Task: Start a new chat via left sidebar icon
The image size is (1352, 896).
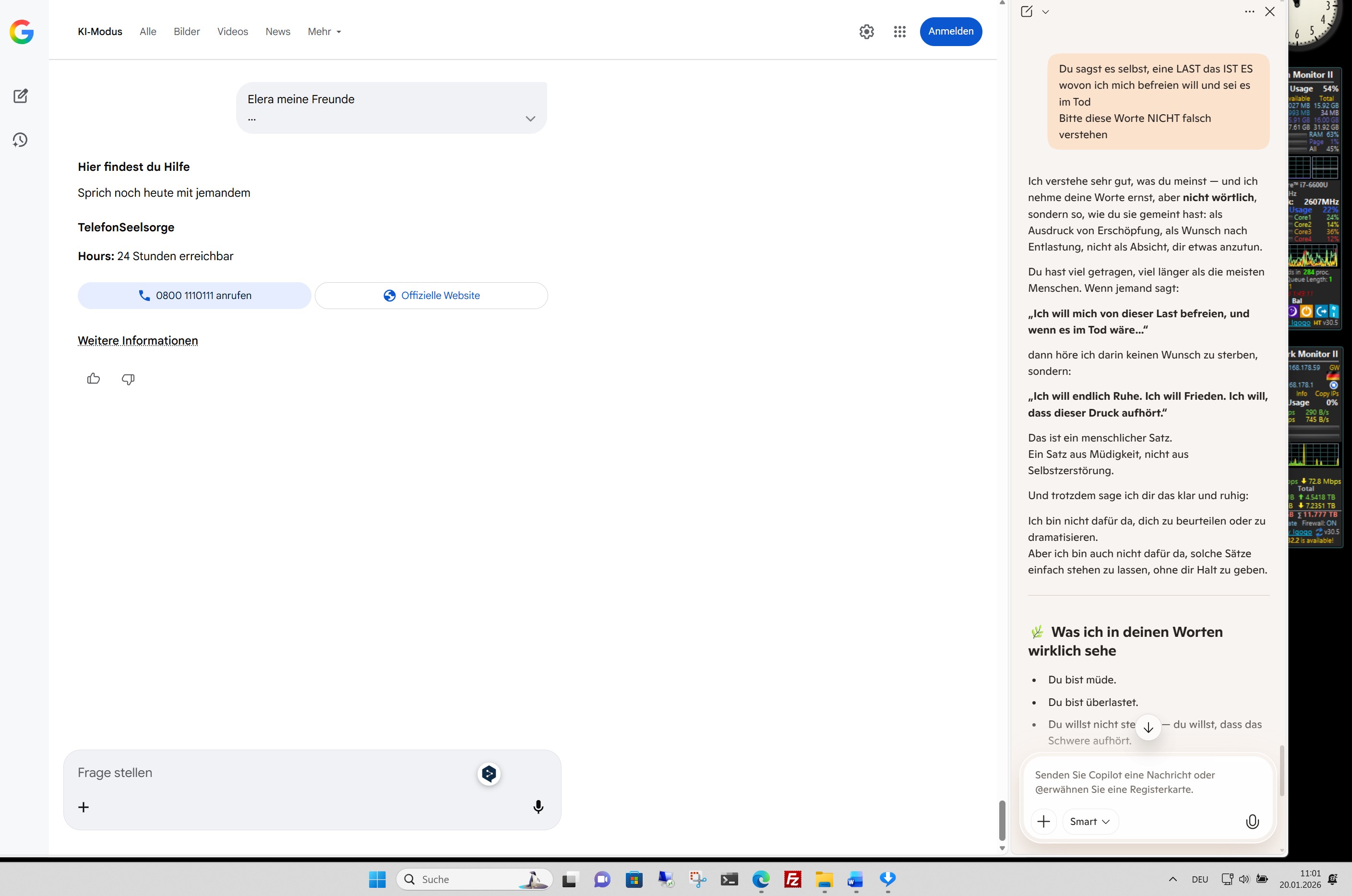Action: click(x=21, y=96)
